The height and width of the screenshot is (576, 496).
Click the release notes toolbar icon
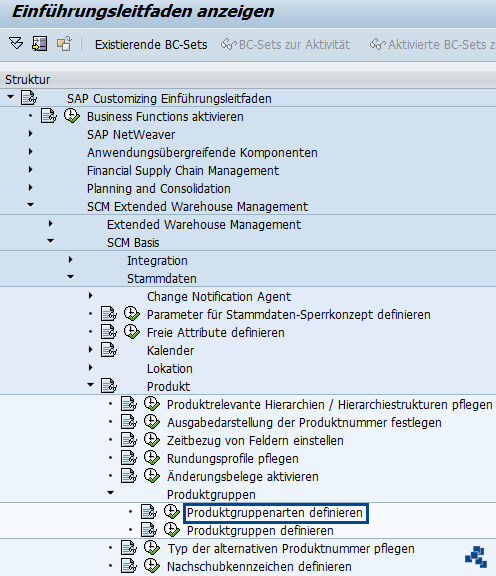pyautogui.click(x=40, y=44)
